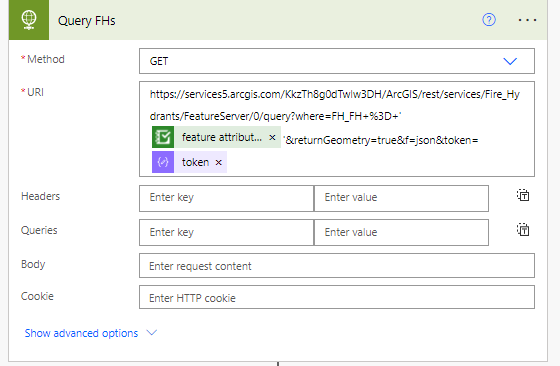This screenshot has height=366, width=560.
Task: Open the Method dropdown showing GET
Action: [x=337, y=61]
